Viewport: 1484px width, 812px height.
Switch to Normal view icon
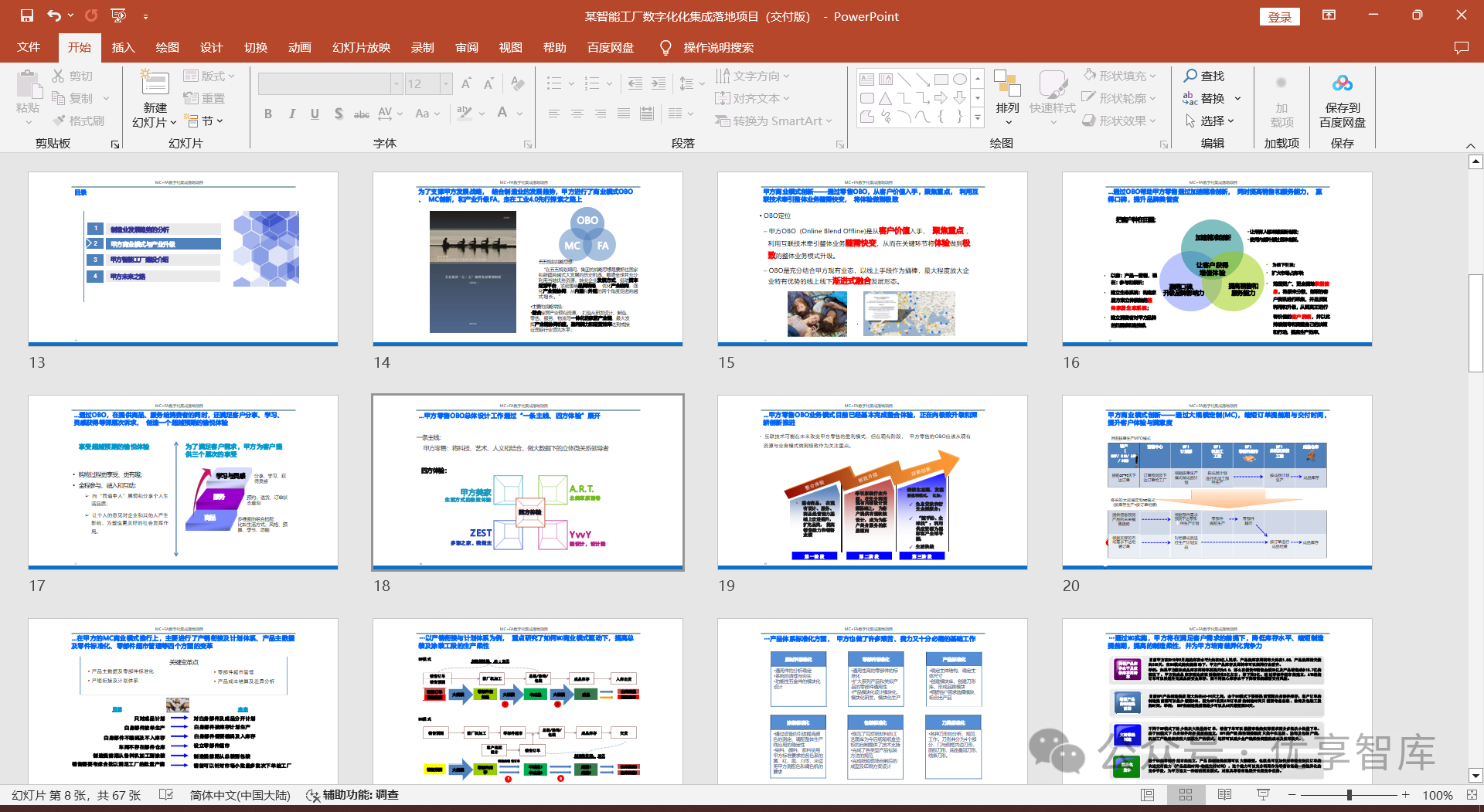(x=1148, y=795)
